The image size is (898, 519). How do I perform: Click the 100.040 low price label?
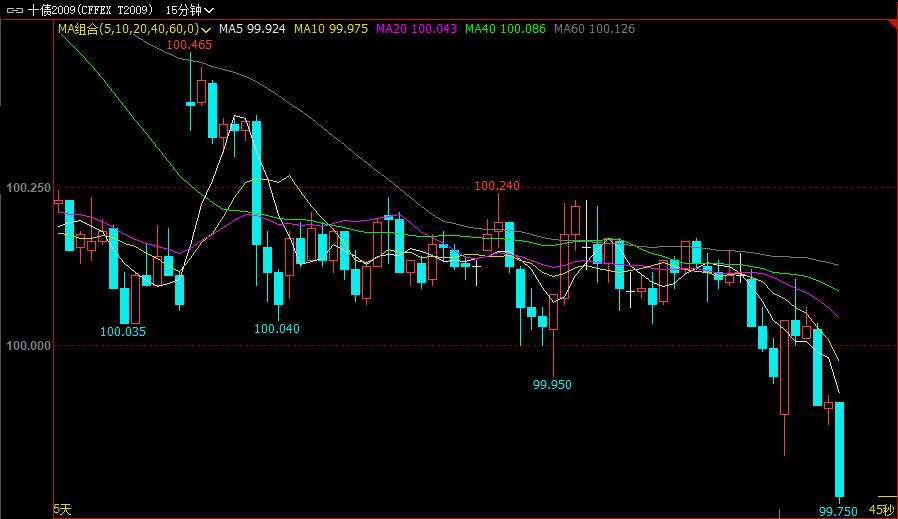(277, 328)
